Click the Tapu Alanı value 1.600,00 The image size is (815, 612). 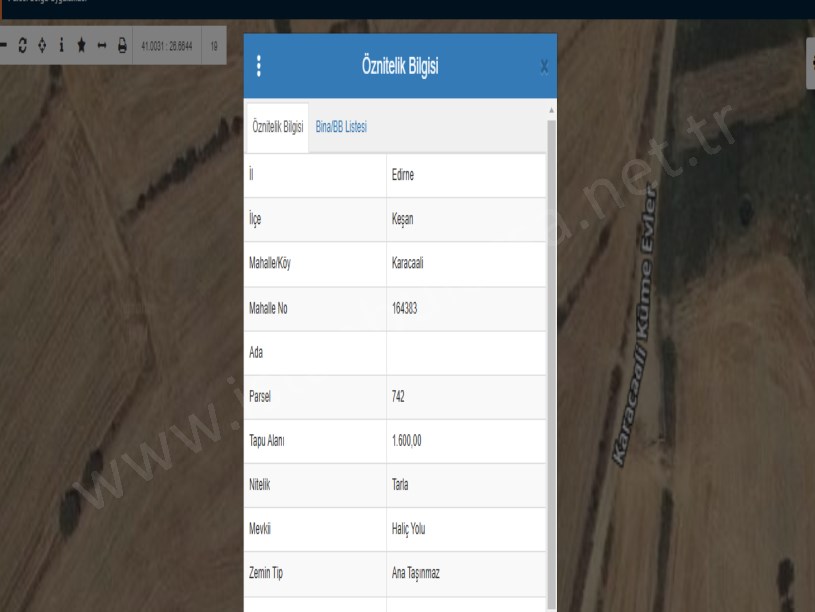pos(407,440)
